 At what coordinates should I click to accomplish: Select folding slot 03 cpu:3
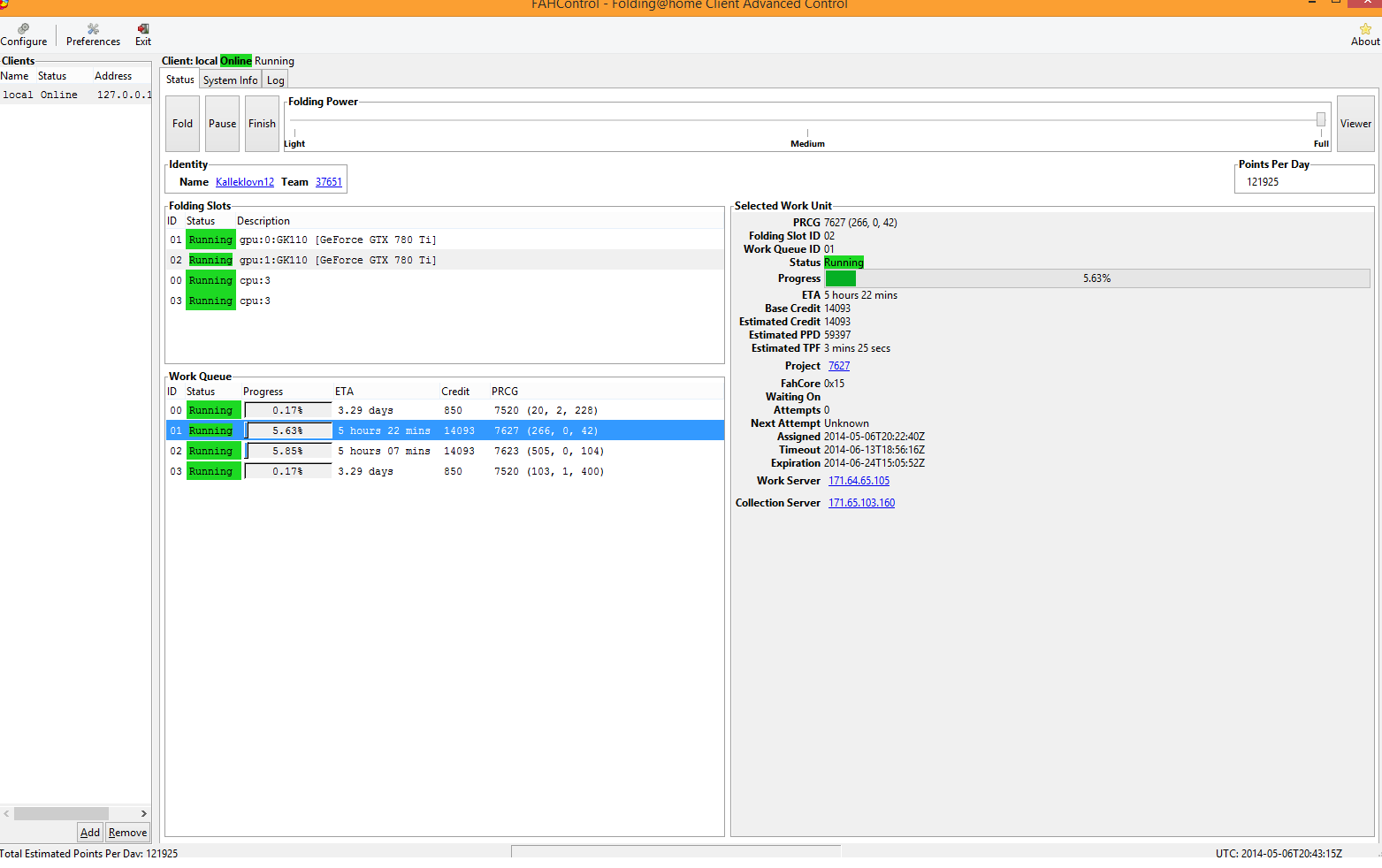(445, 301)
